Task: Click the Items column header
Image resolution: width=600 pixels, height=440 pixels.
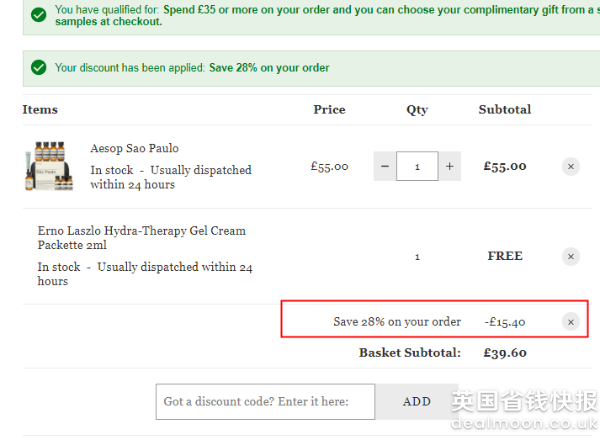Action: pos(40,109)
